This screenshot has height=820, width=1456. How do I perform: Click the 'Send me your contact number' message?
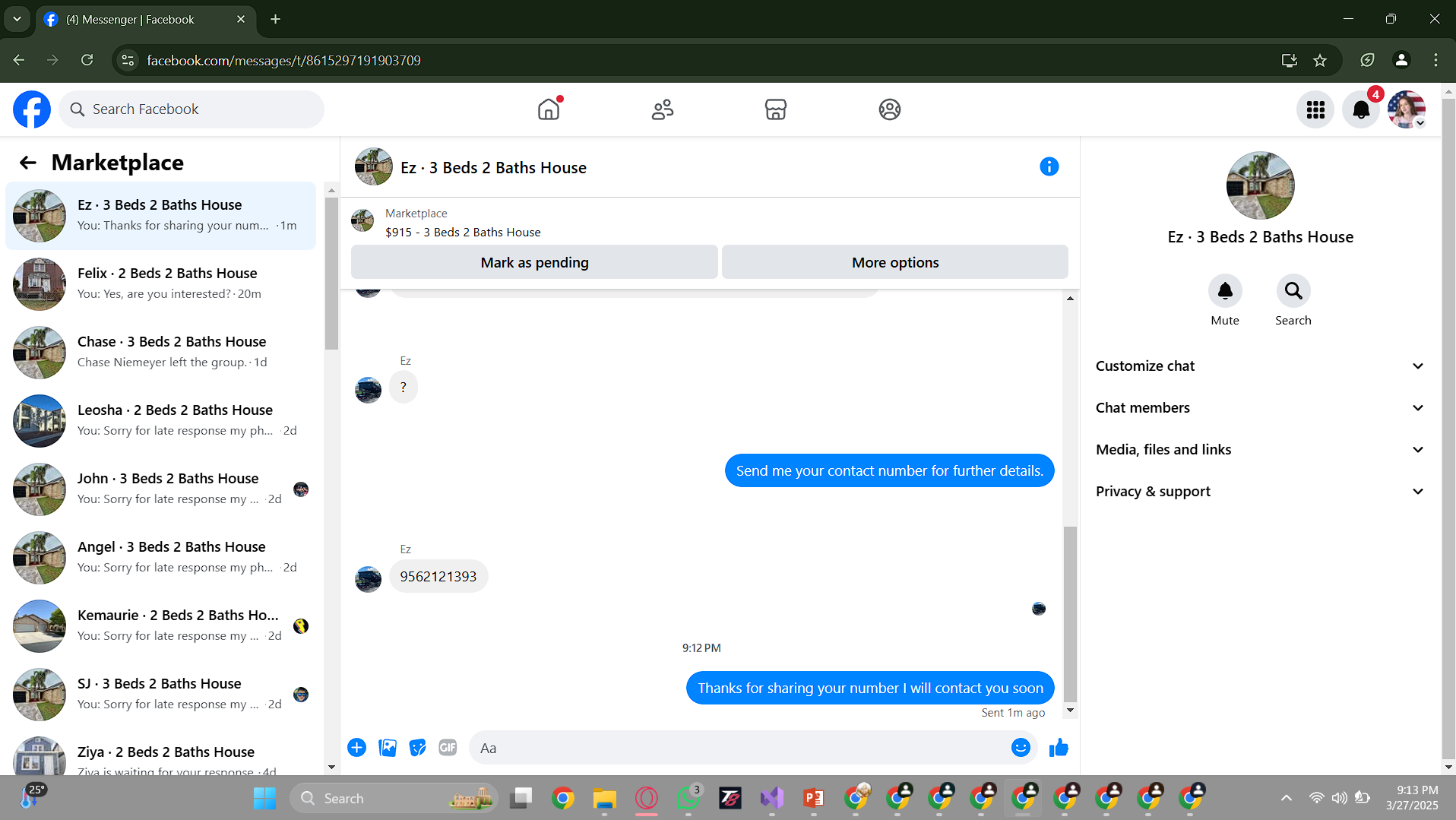[889, 471]
